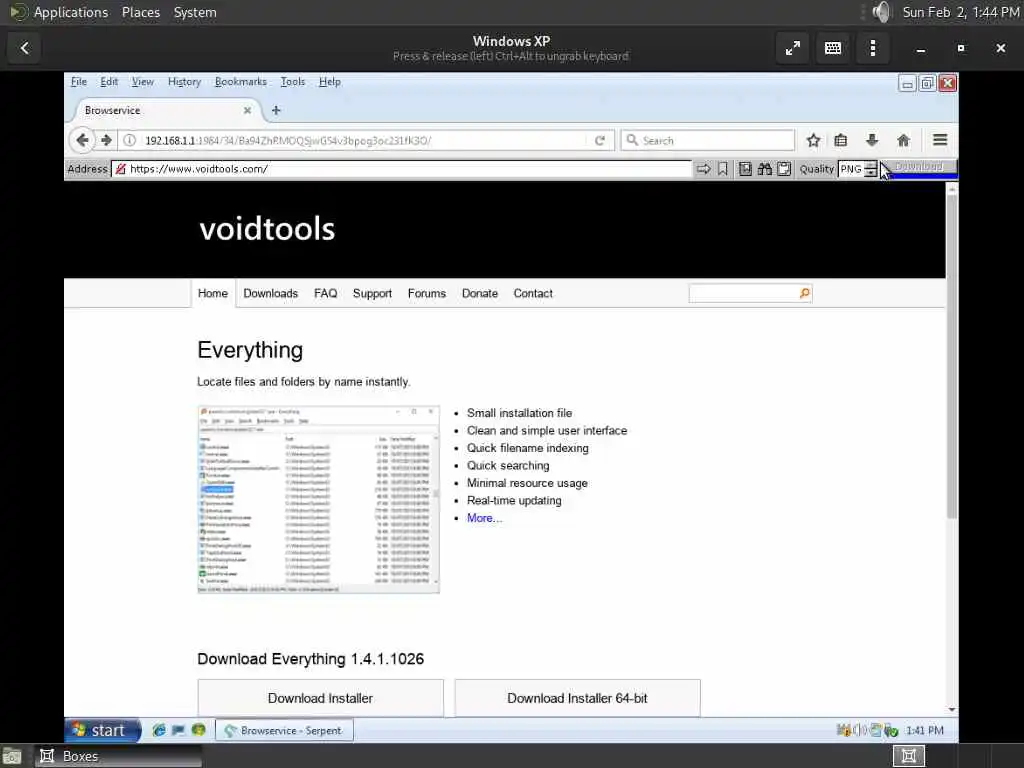Open keyboard shortcuts menu in the Boxes header

click(833, 48)
